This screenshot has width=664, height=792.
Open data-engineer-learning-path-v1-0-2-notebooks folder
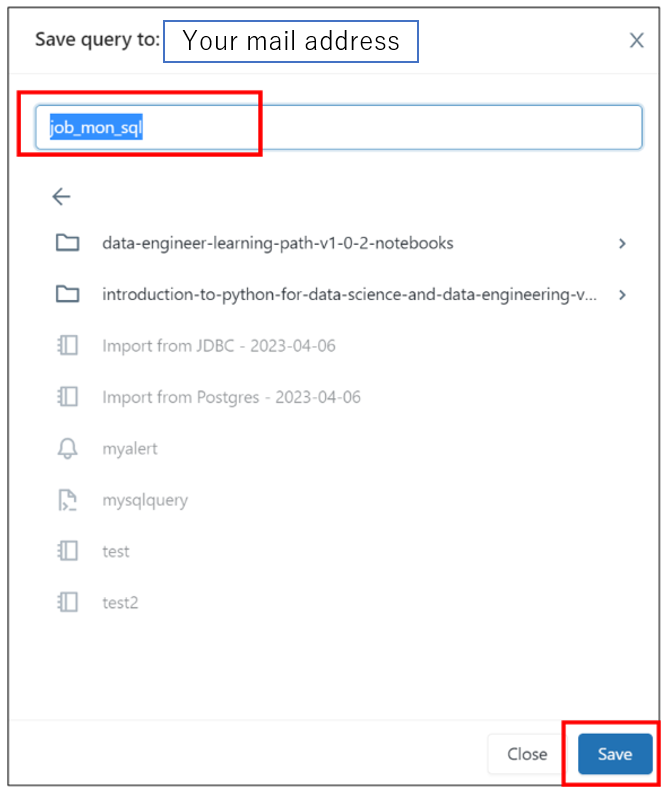(x=277, y=243)
